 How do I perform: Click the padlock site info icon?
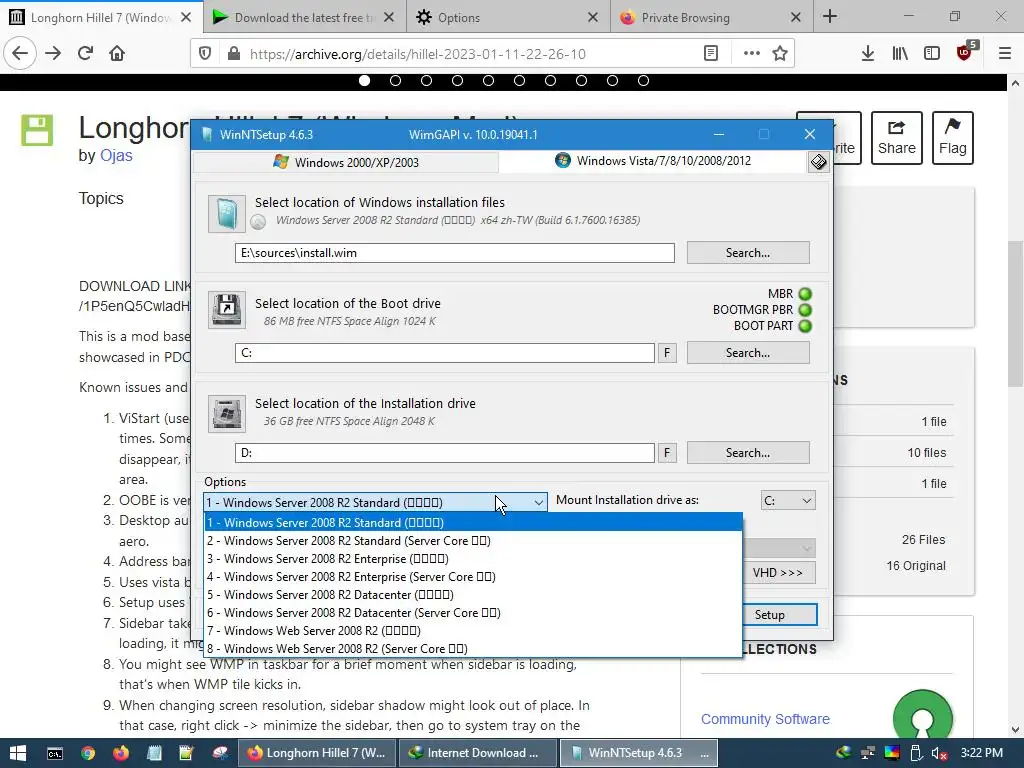[234, 54]
